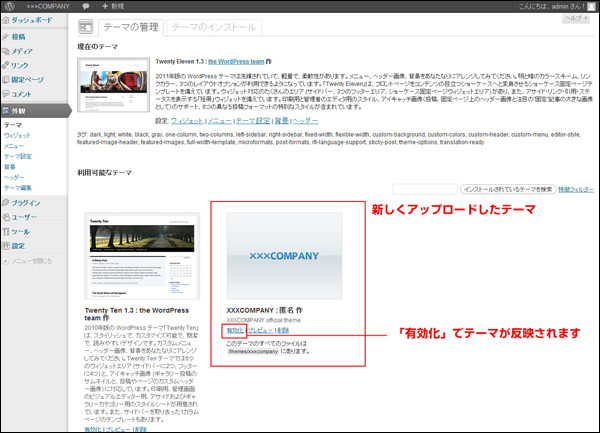Screen dimensions: 600x433
Task: Open プラグイン (Plugins) in the sidebar
Action: point(27,202)
